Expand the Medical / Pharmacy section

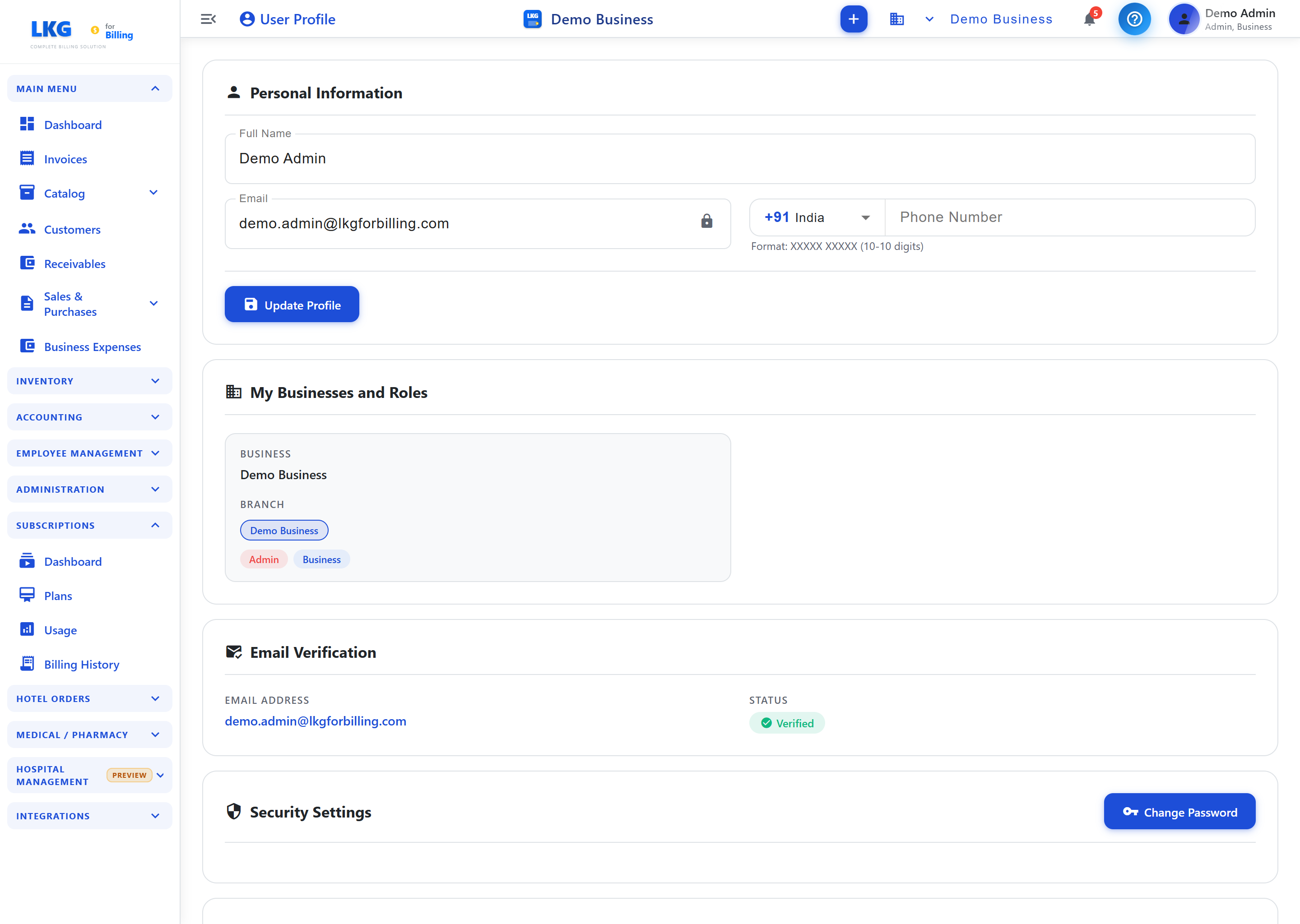click(89, 735)
